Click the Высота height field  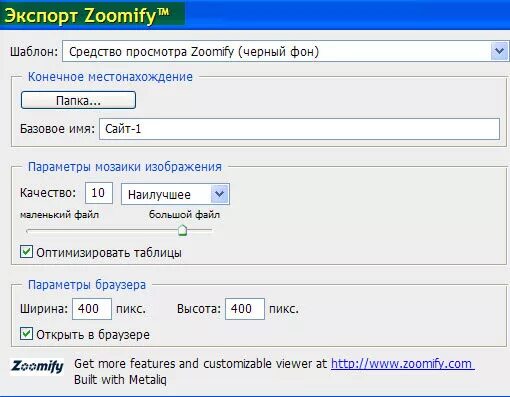coord(245,309)
